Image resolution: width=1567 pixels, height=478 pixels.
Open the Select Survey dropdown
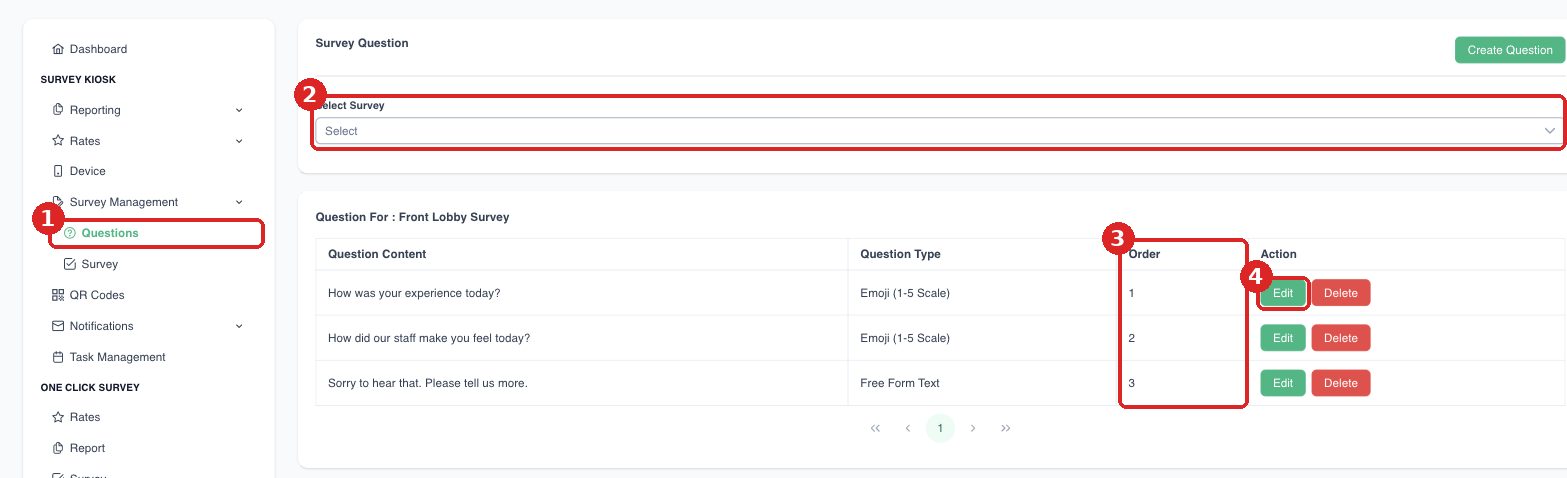939,131
